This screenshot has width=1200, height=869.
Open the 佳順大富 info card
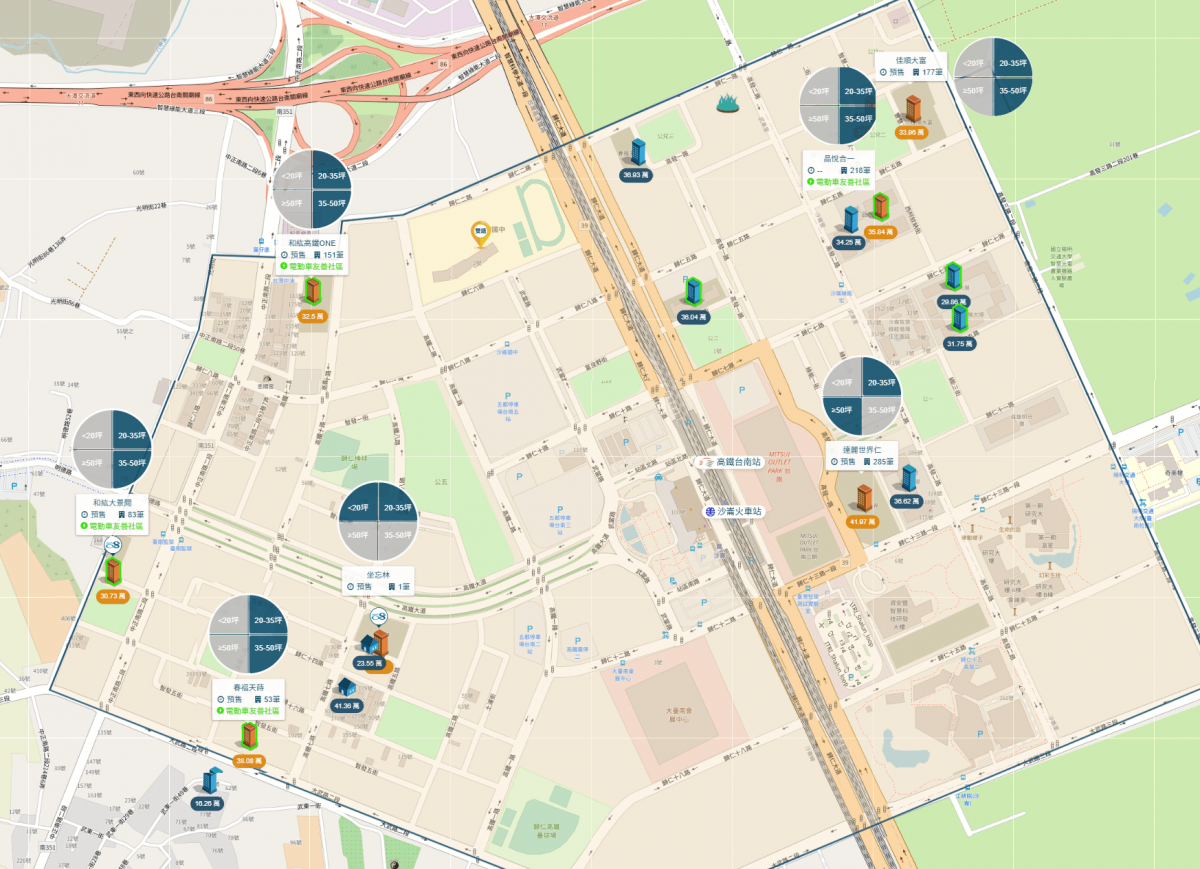(912, 66)
